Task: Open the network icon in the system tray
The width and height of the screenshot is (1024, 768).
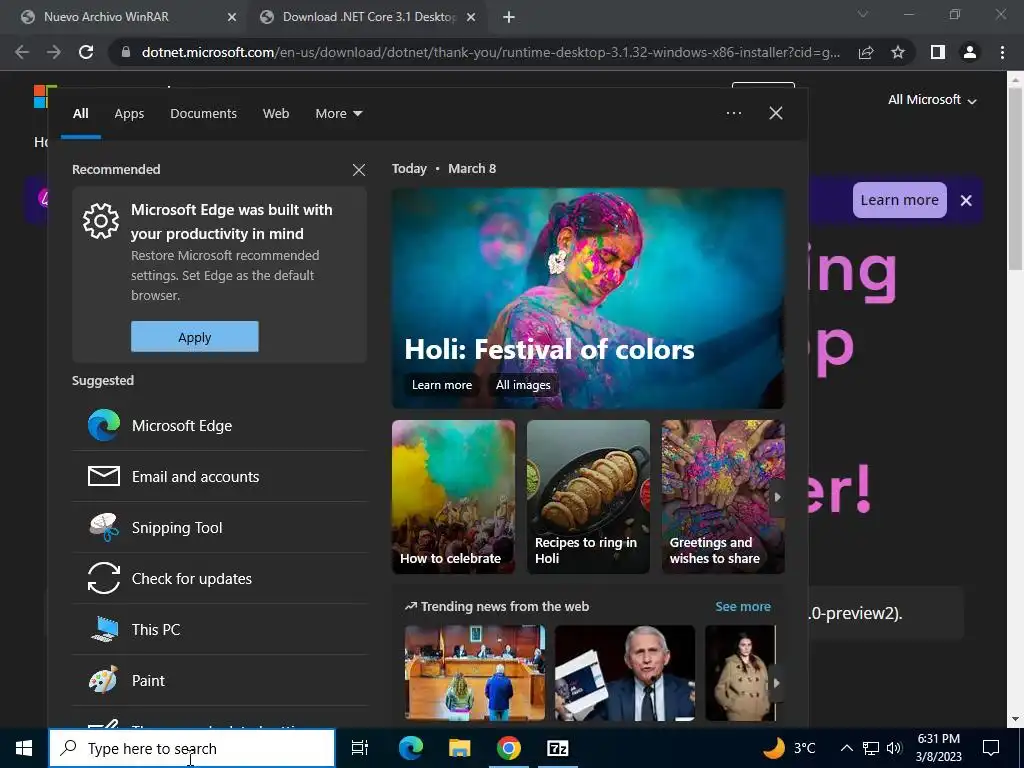Action: click(871, 748)
